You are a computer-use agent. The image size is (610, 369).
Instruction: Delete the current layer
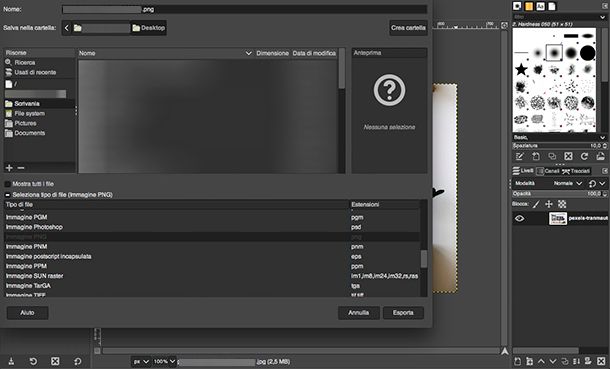pos(601,361)
